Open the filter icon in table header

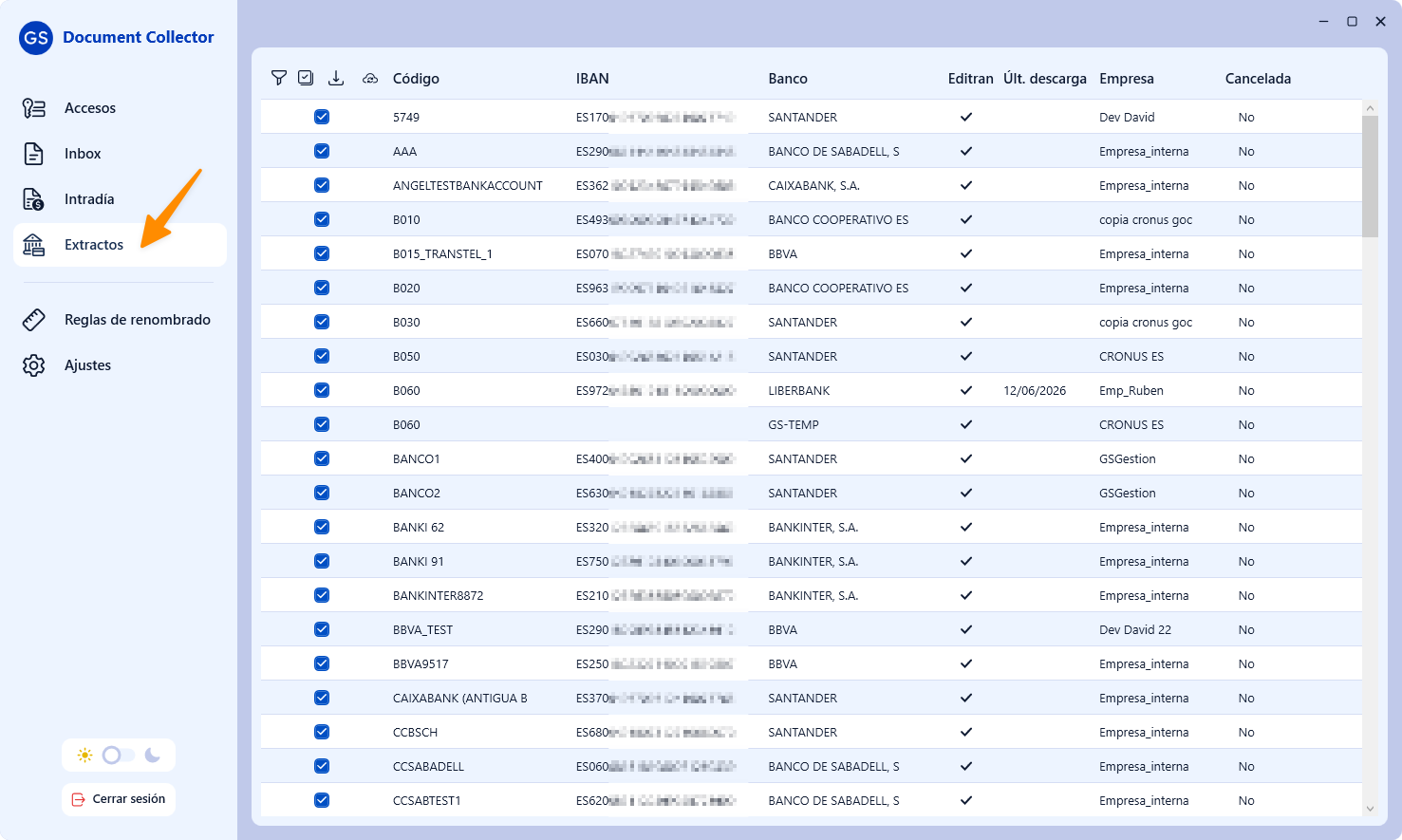279,78
